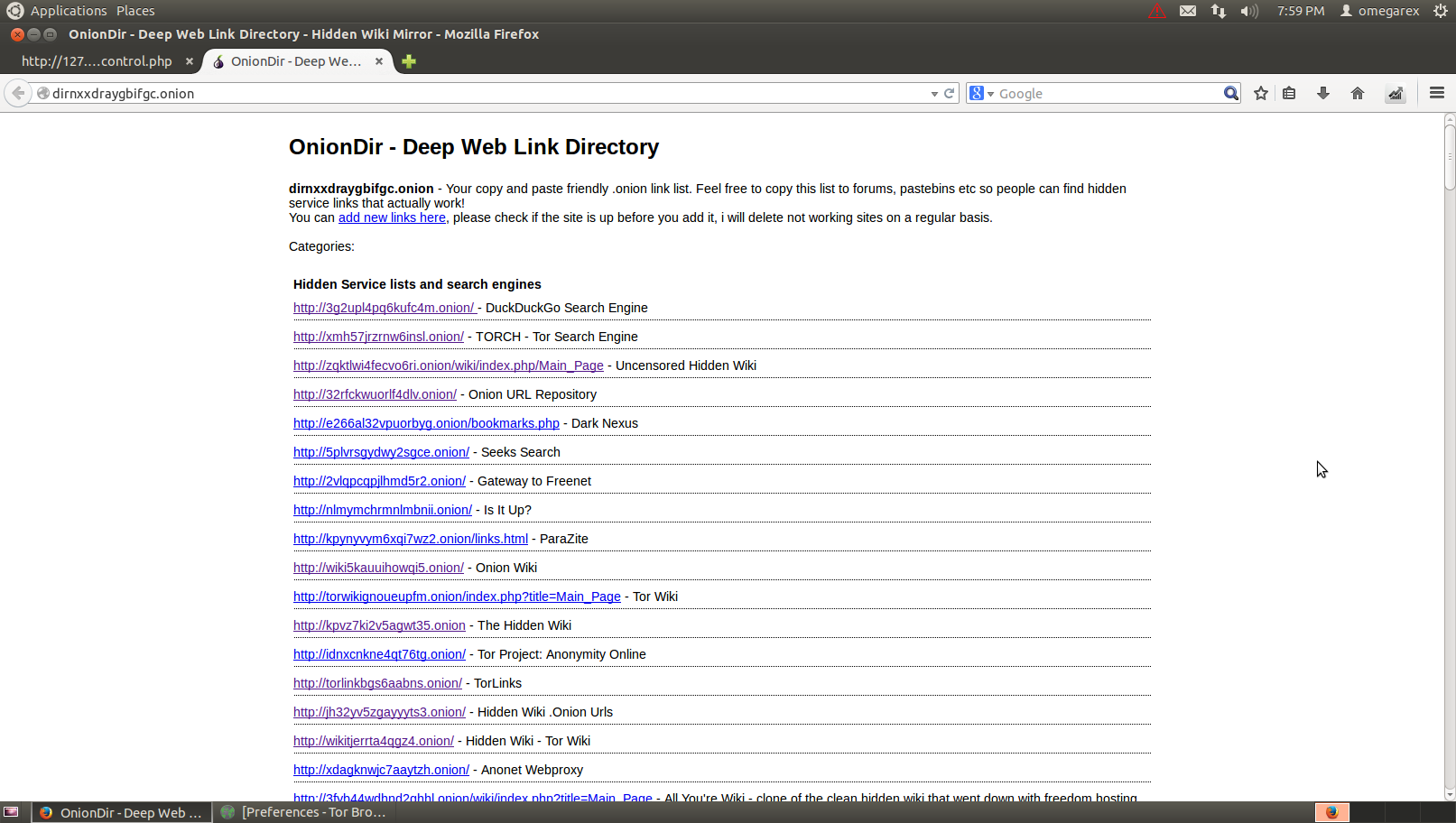Open the system gear power menu
Viewport: 1456px width, 823px height.
pyautogui.click(x=1441, y=11)
